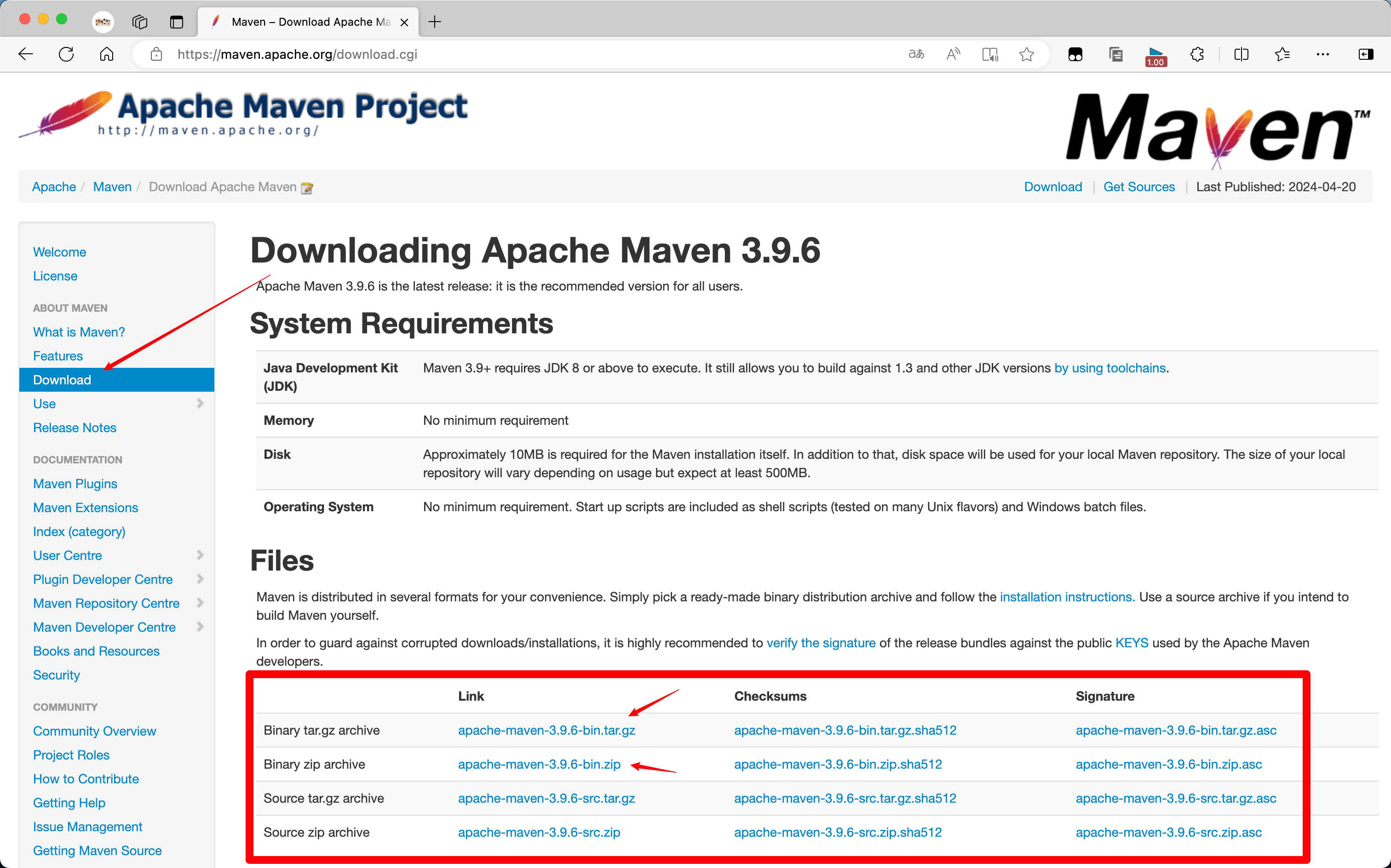Open the split screen icon
Viewport: 1391px width, 868px height.
pos(1241,54)
